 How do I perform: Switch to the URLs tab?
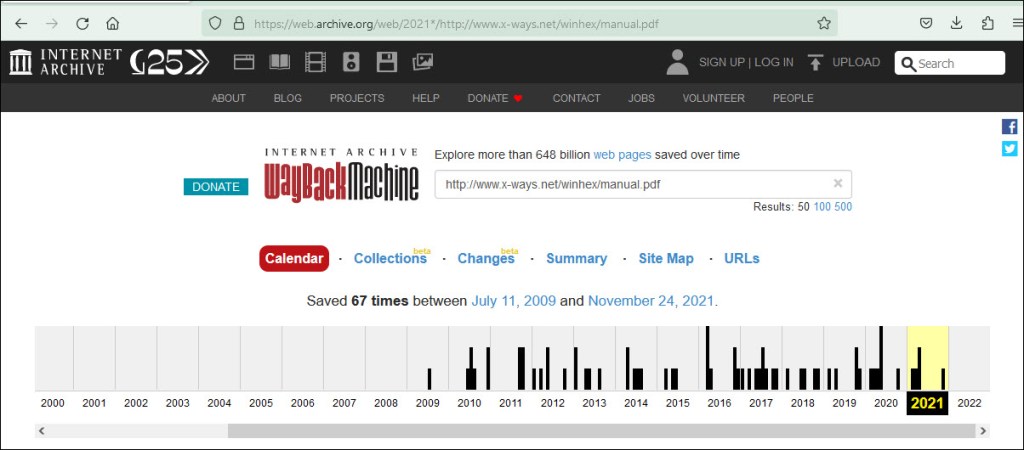point(742,259)
